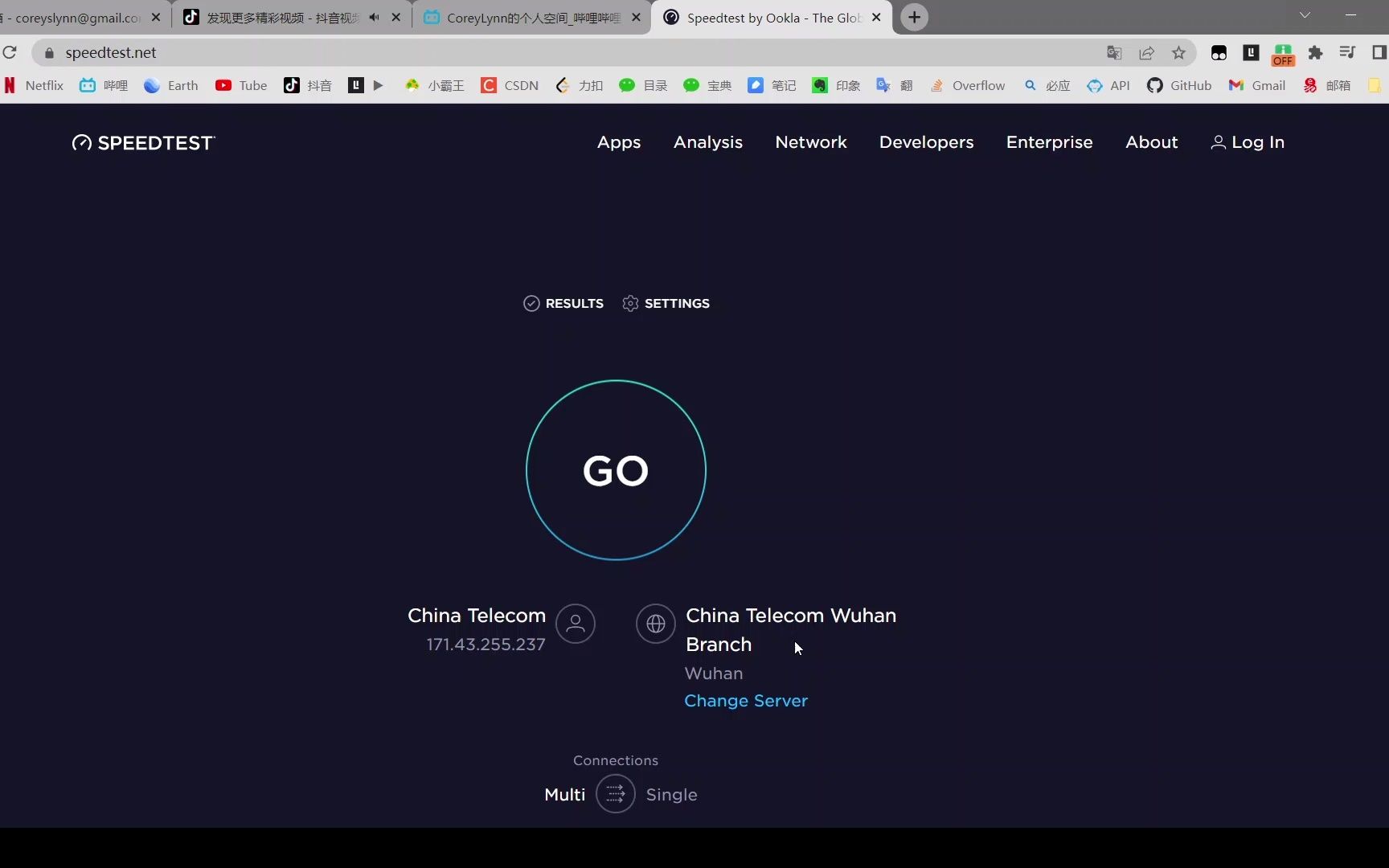Click the IP address 171.43.255.237

(x=486, y=645)
